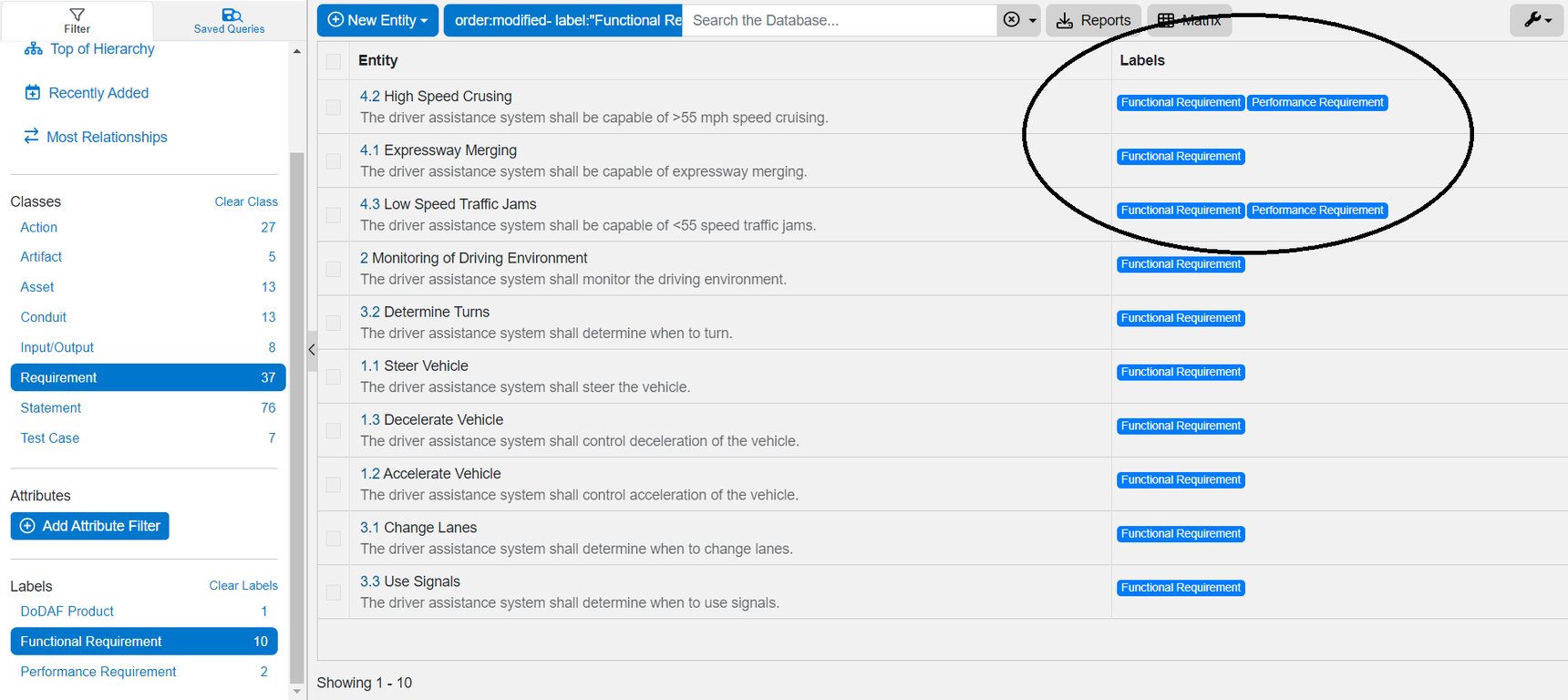
Task: Click the Top of Hierarchy icon
Action: pos(33,49)
